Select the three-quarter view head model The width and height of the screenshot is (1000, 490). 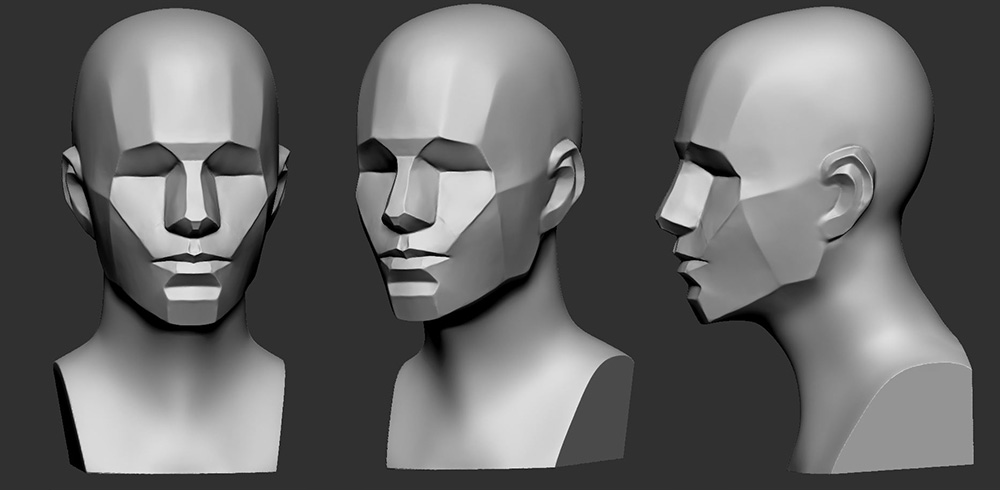[495, 237]
